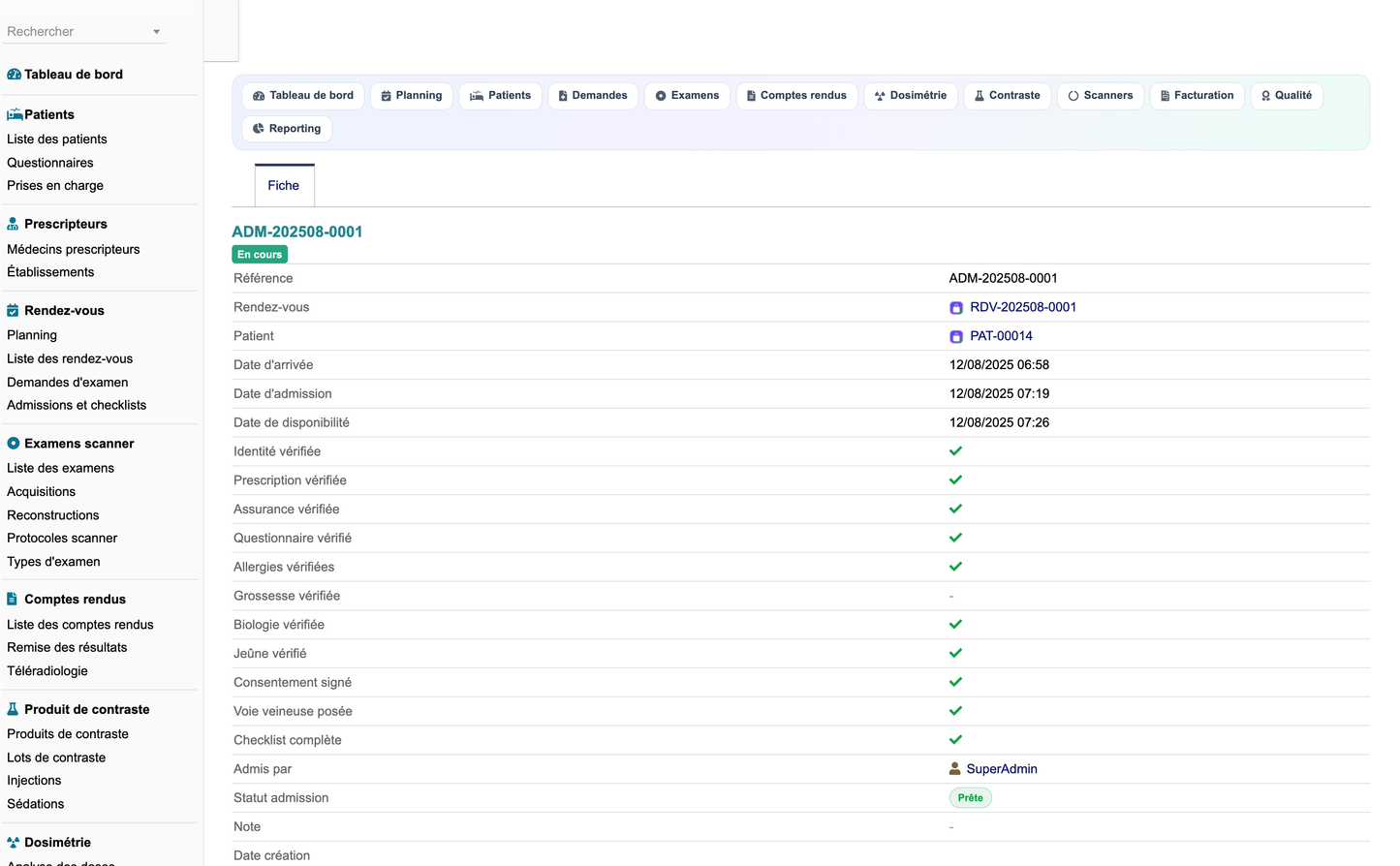
Task: Click the Prête status badge
Action: pos(970,798)
